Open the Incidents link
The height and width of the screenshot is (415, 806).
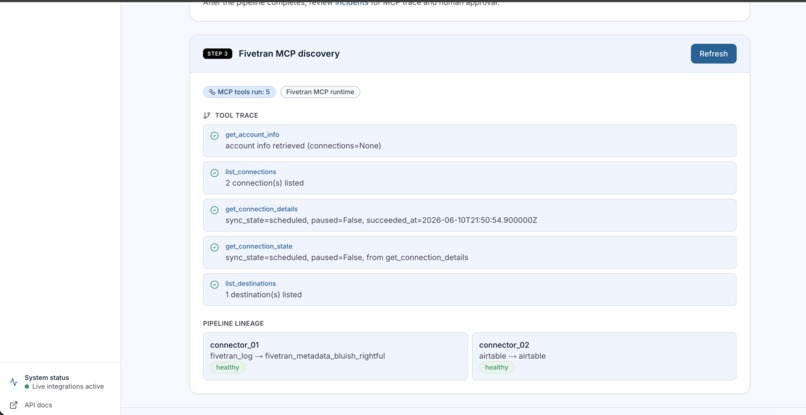[x=352, y=3]
